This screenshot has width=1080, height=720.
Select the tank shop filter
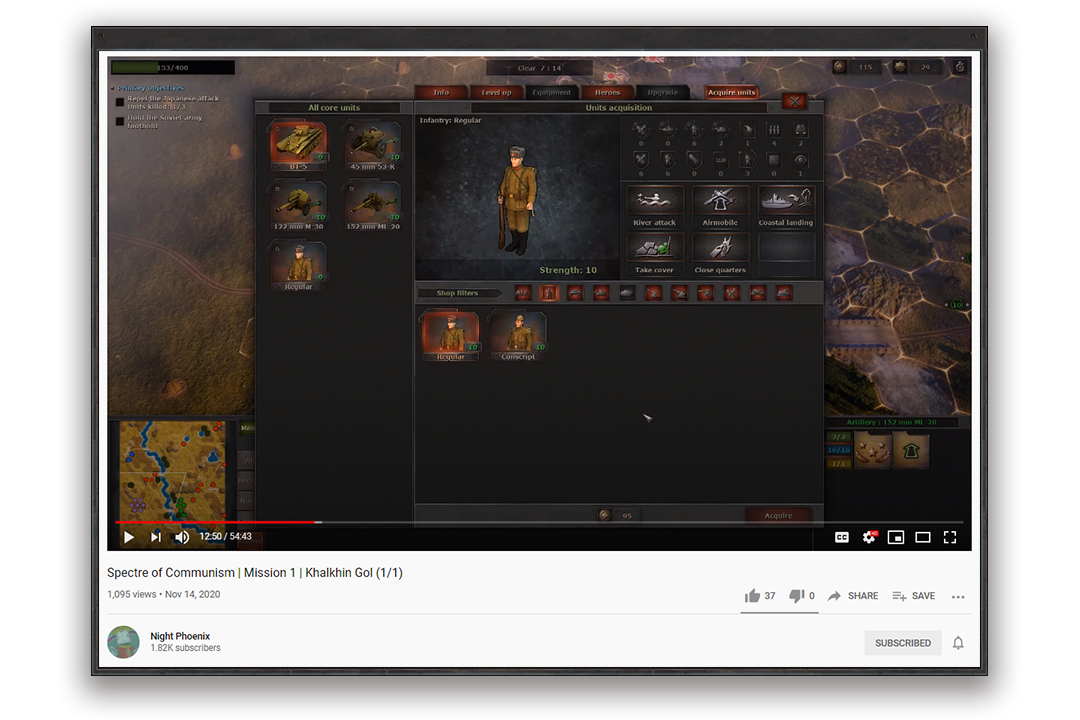point(601,294)
